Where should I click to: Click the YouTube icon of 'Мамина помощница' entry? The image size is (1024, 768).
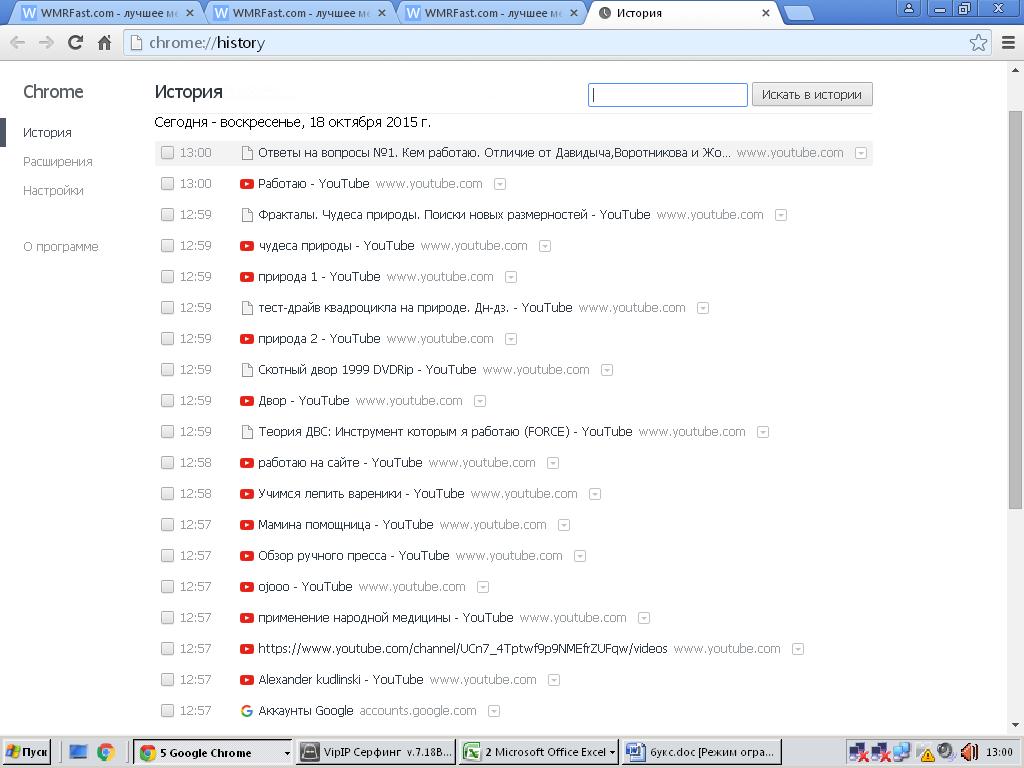pos(247,525)
